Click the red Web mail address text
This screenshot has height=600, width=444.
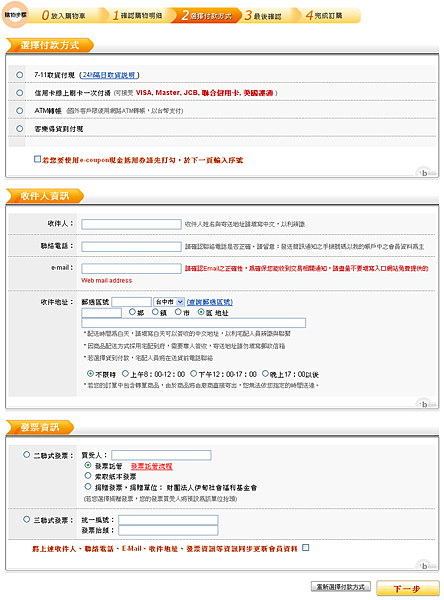click(106, 280)
